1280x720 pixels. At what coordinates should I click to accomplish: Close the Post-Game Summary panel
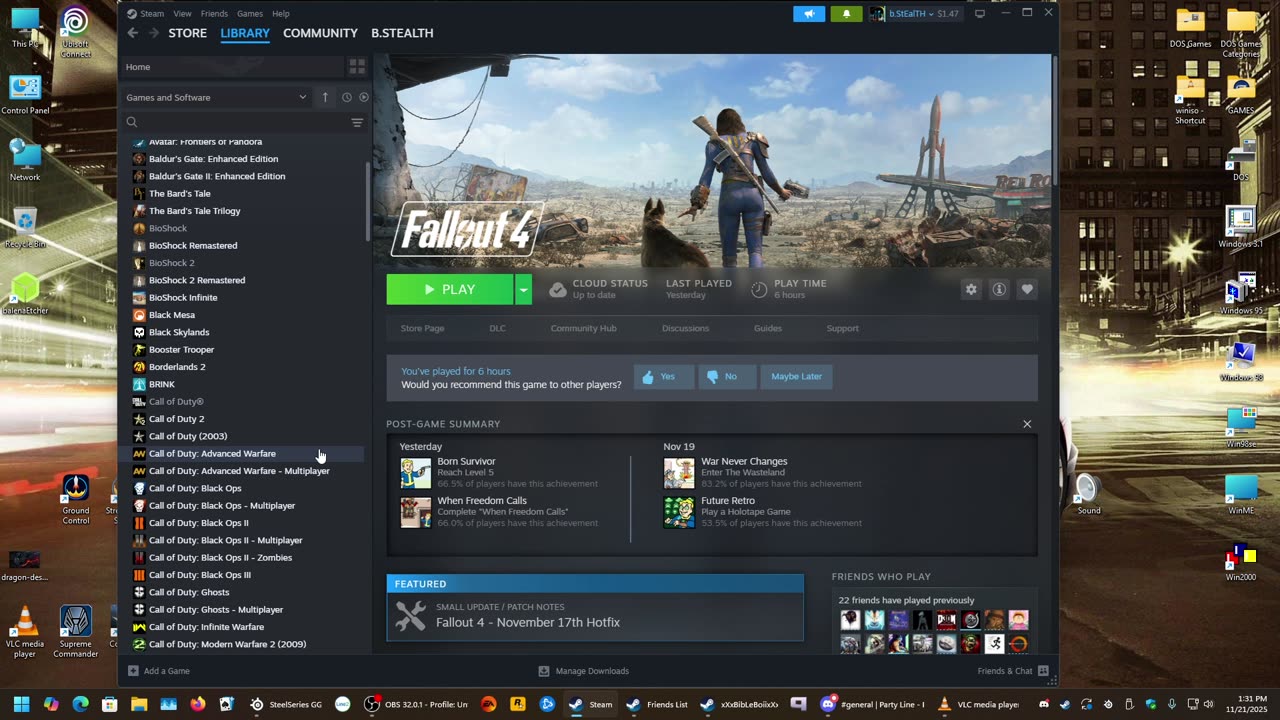pyautogui.click(x=1027, y=424)
